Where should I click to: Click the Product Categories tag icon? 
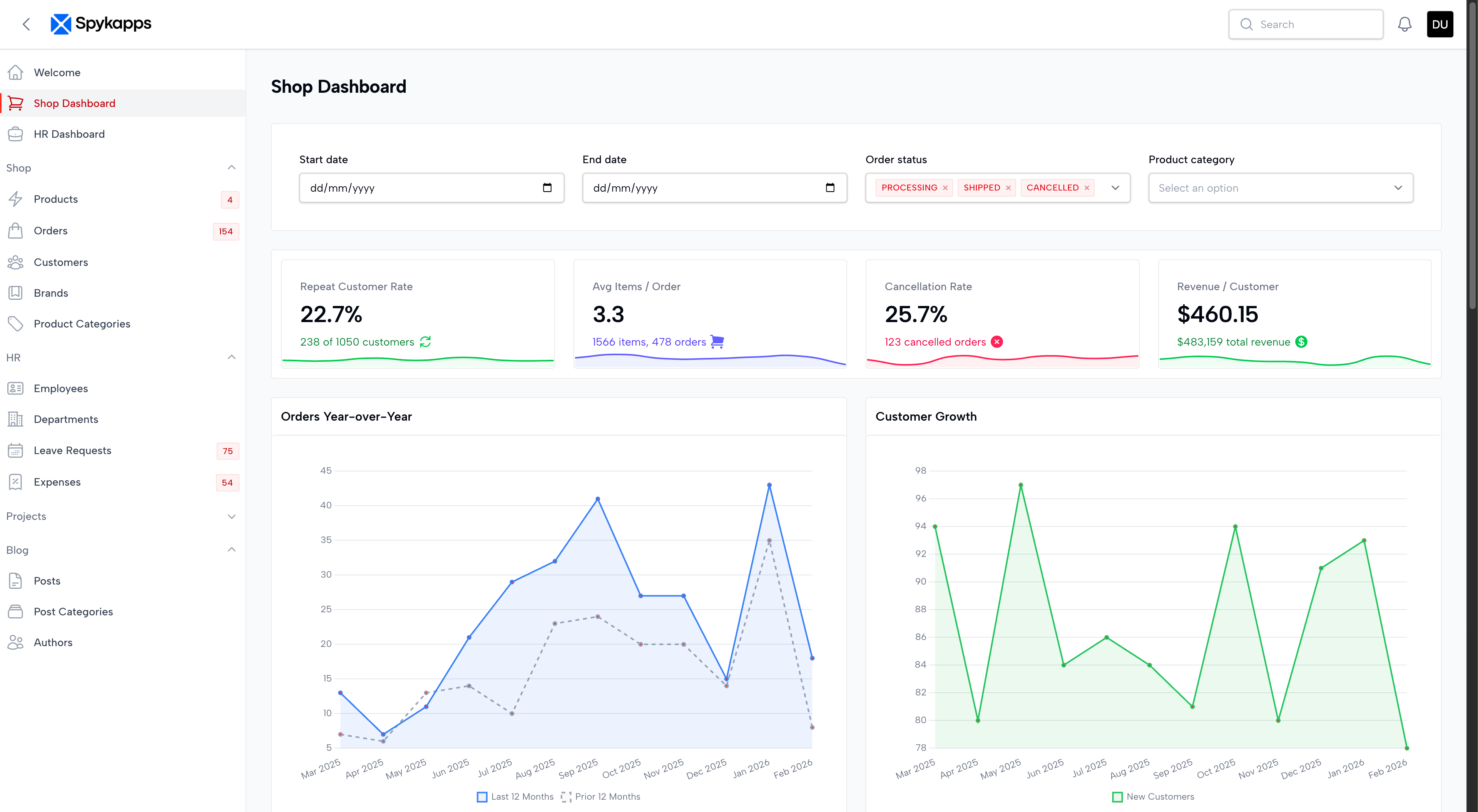(15, 324)
